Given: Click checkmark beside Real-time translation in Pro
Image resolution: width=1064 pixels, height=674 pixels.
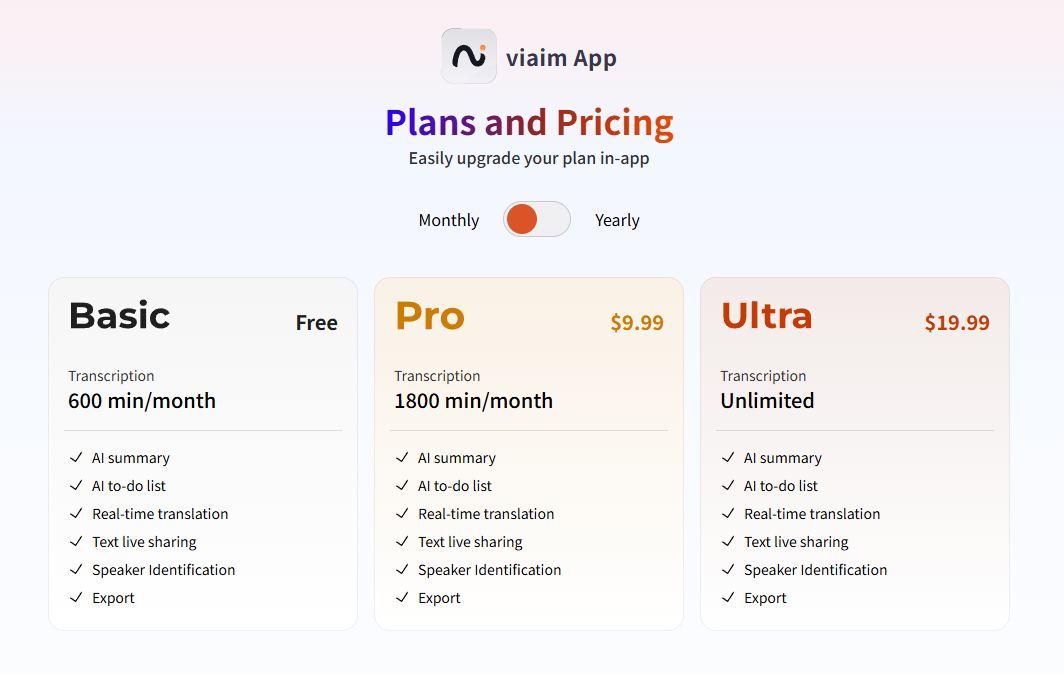Looking at the screenshot, I should pyautogui.click(x=402, y=513).
